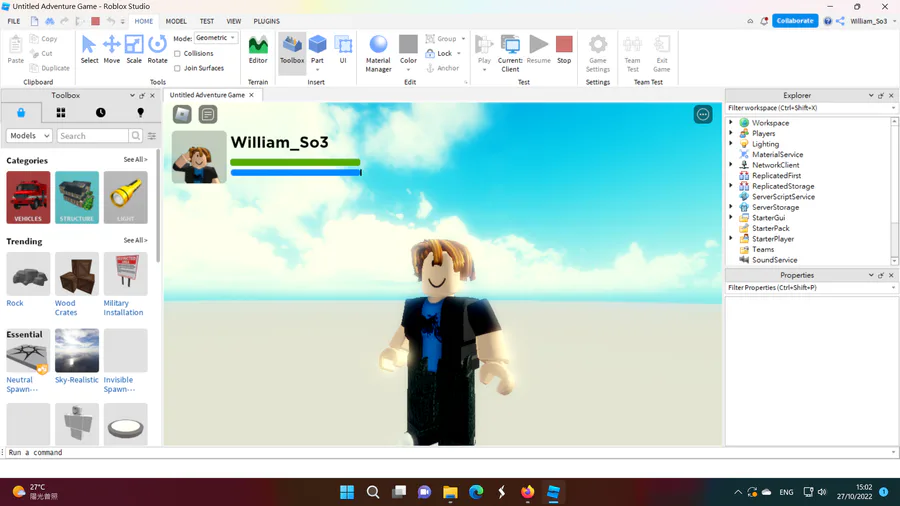
Task: Open Material Manager
Action: click(x=378, y=53)
